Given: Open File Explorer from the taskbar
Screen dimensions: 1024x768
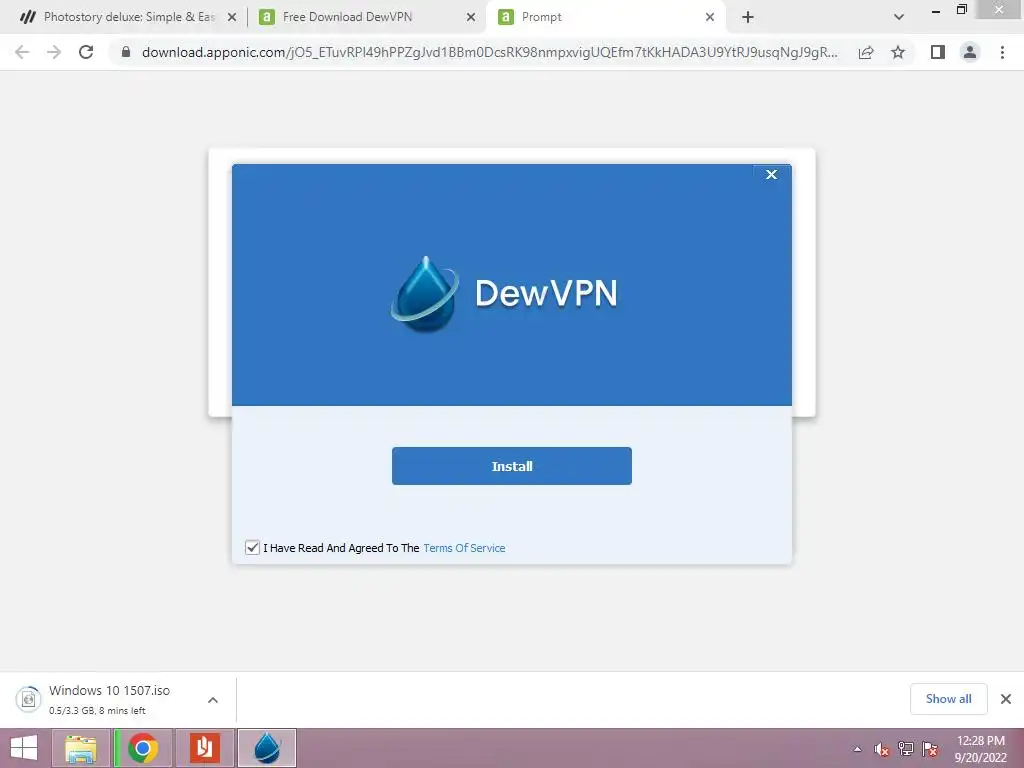Looking at the screenshot, I should tap(81, 748).
